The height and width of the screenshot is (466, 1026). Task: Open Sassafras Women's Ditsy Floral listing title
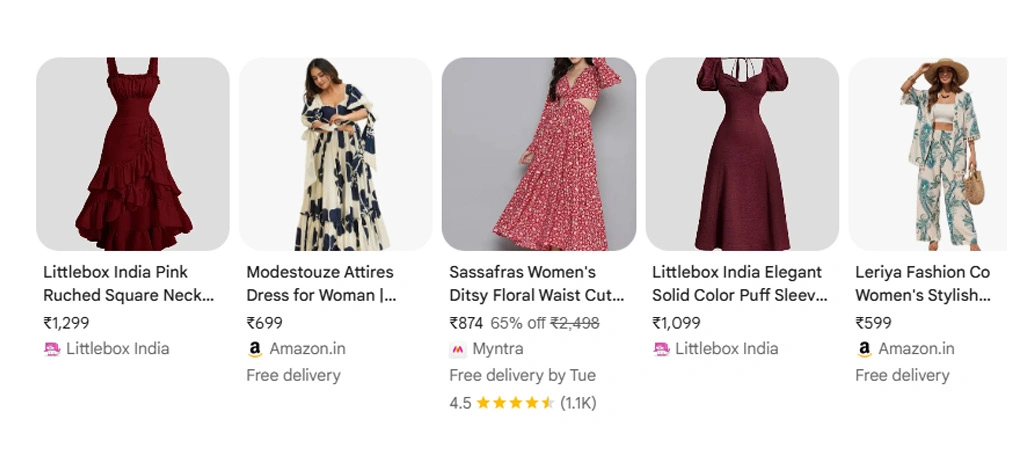(536, 284)
